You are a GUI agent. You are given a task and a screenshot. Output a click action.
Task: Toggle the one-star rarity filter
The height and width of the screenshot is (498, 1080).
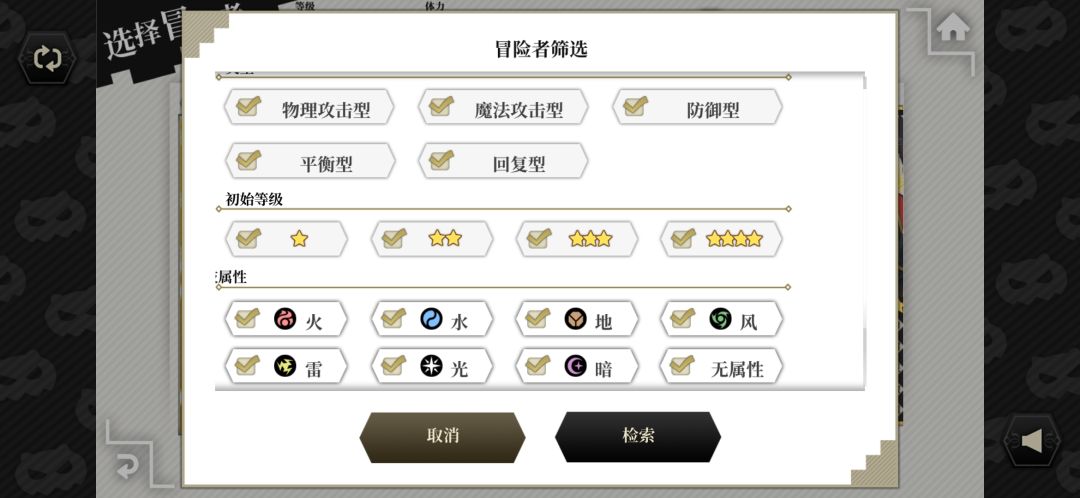(x=248, y=238)
